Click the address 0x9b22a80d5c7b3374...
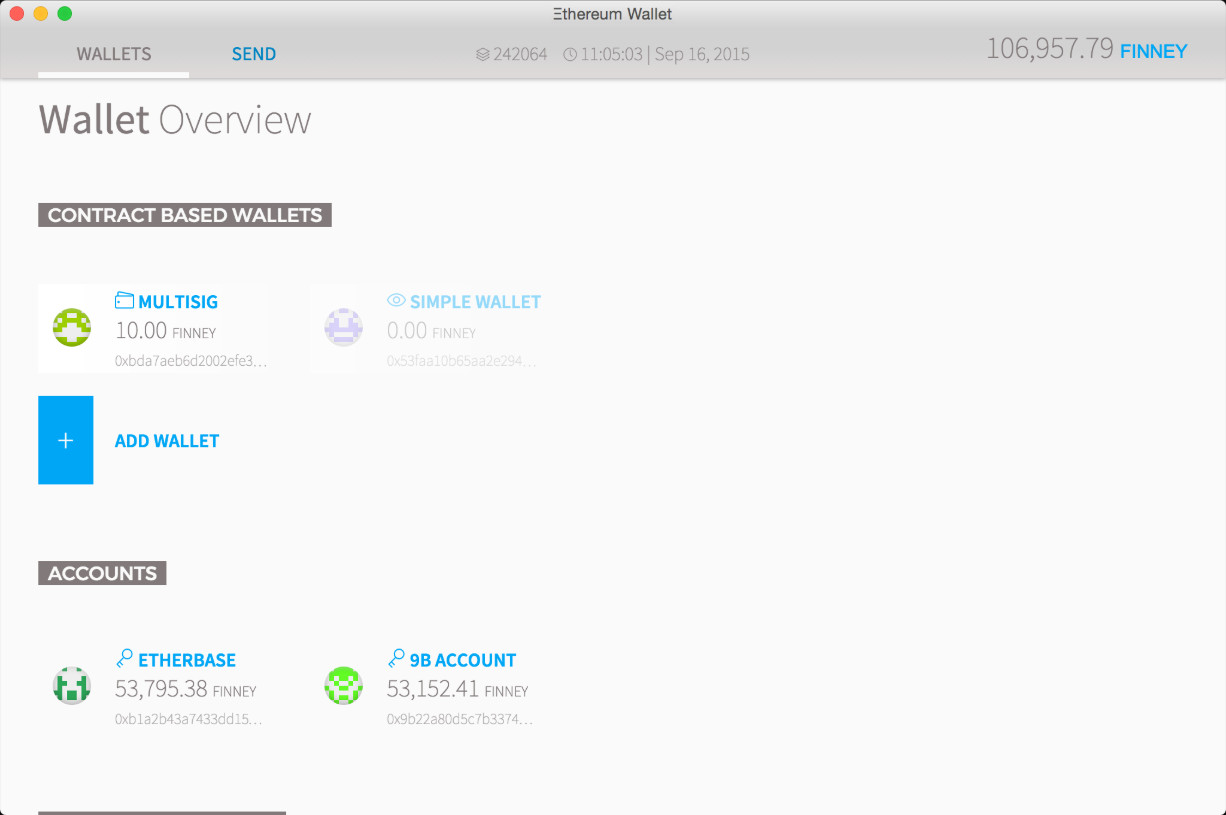Image resolution: width=1226 pixels, height=815 pixels. coord(460,719)
